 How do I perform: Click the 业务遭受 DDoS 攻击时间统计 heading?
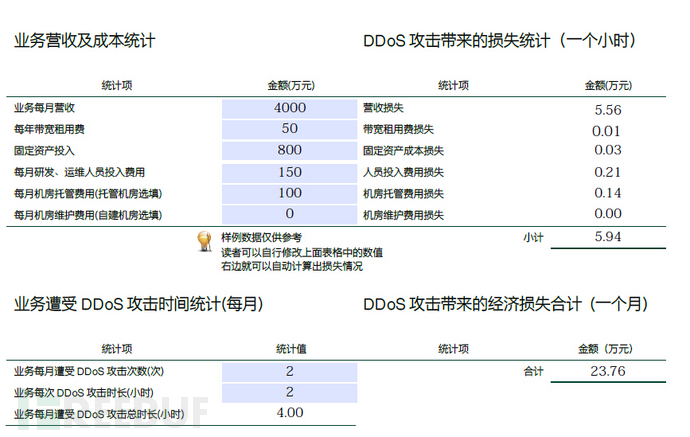point(139,304)
